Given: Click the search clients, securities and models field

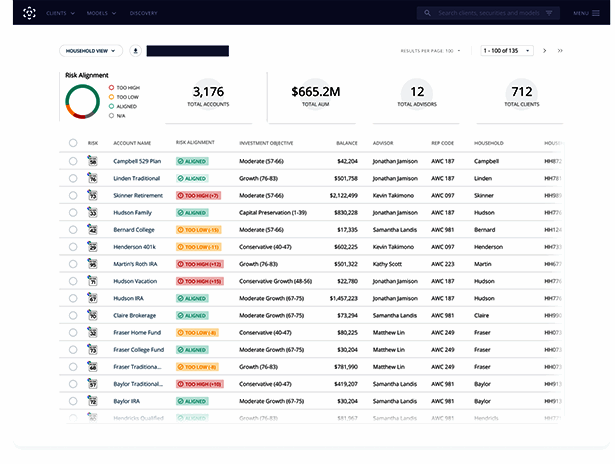Looking at the screenshot, I should 487,13.
